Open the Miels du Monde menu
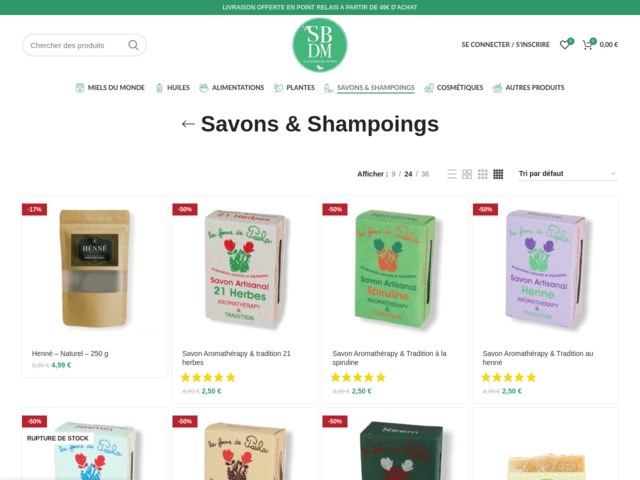This screenshot has height=480, width=640. pyautogui.click(x=110, y=87)
